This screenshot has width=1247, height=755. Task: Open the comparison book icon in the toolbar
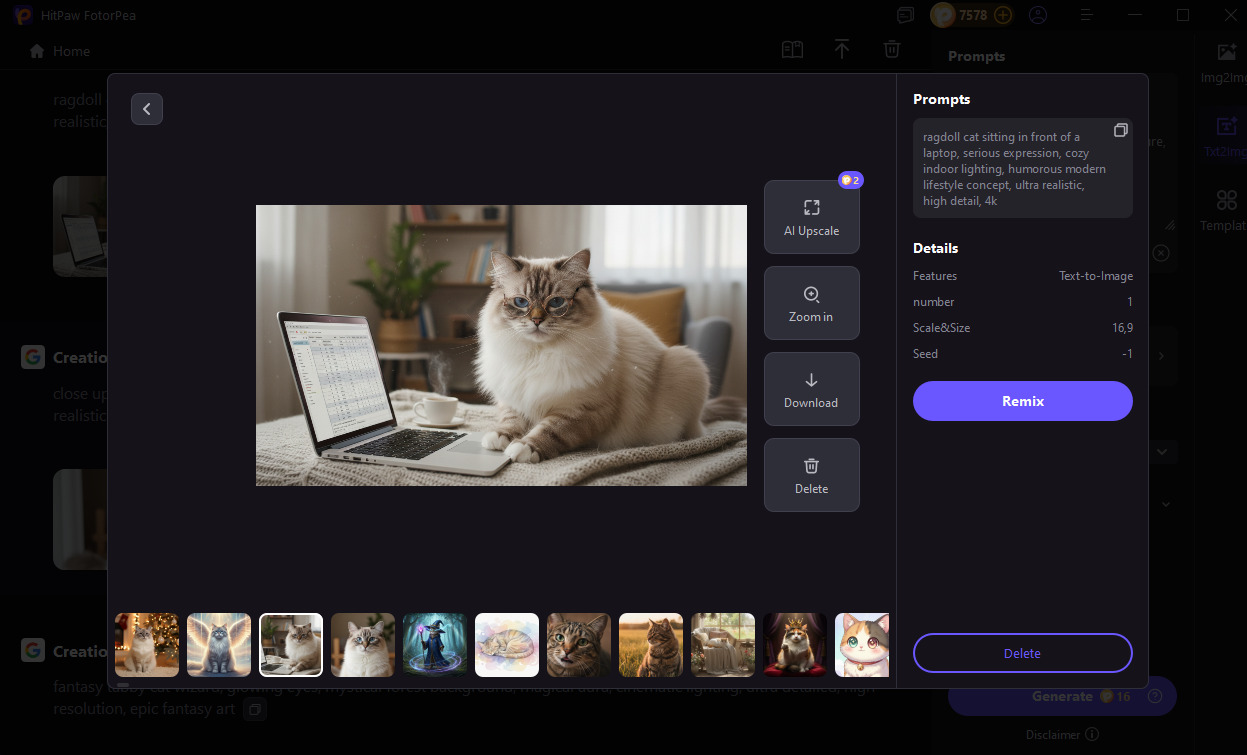coord(792,48)
